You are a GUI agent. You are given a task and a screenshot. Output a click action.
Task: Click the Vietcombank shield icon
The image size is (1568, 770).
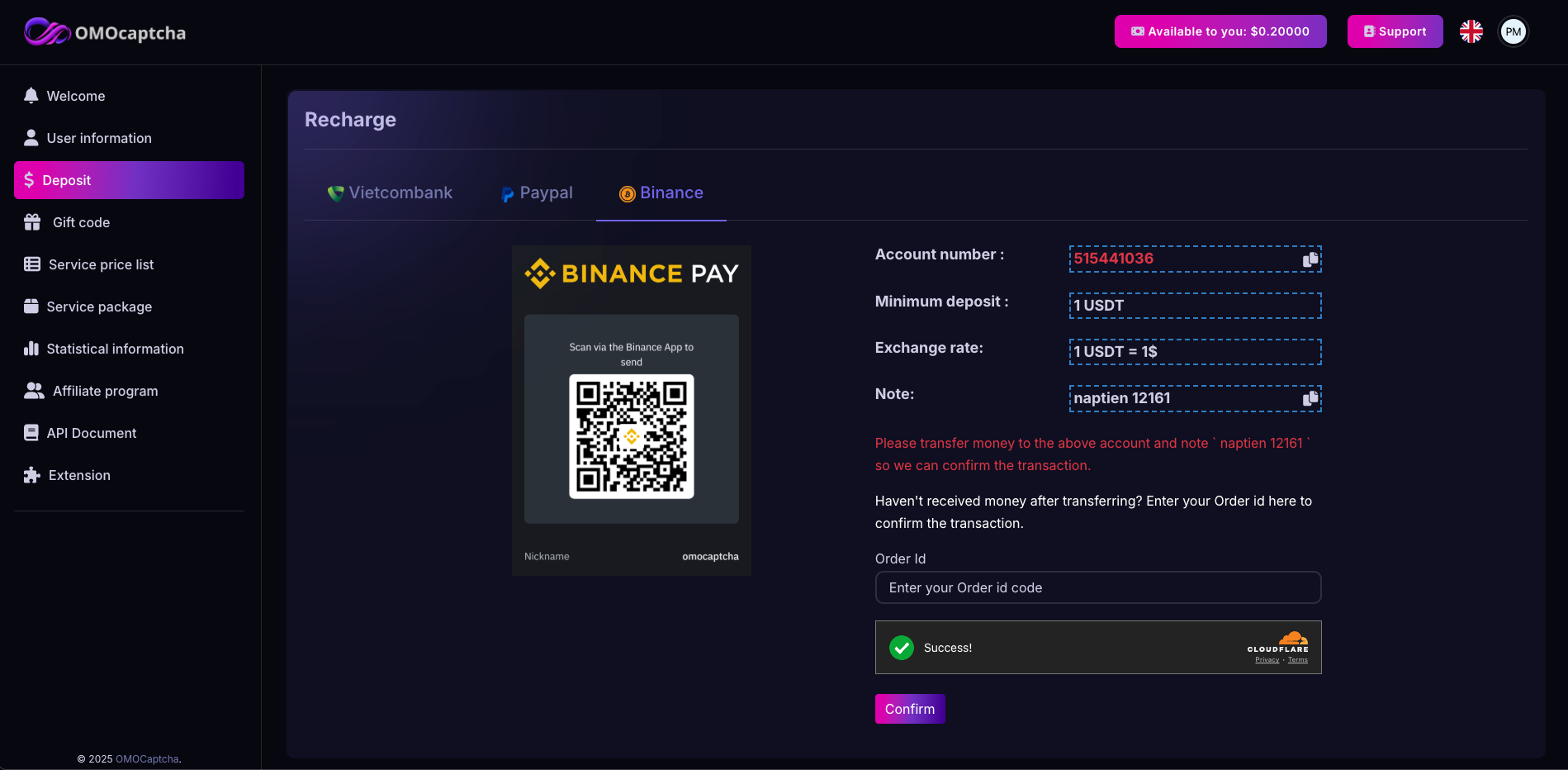[335, 193]
